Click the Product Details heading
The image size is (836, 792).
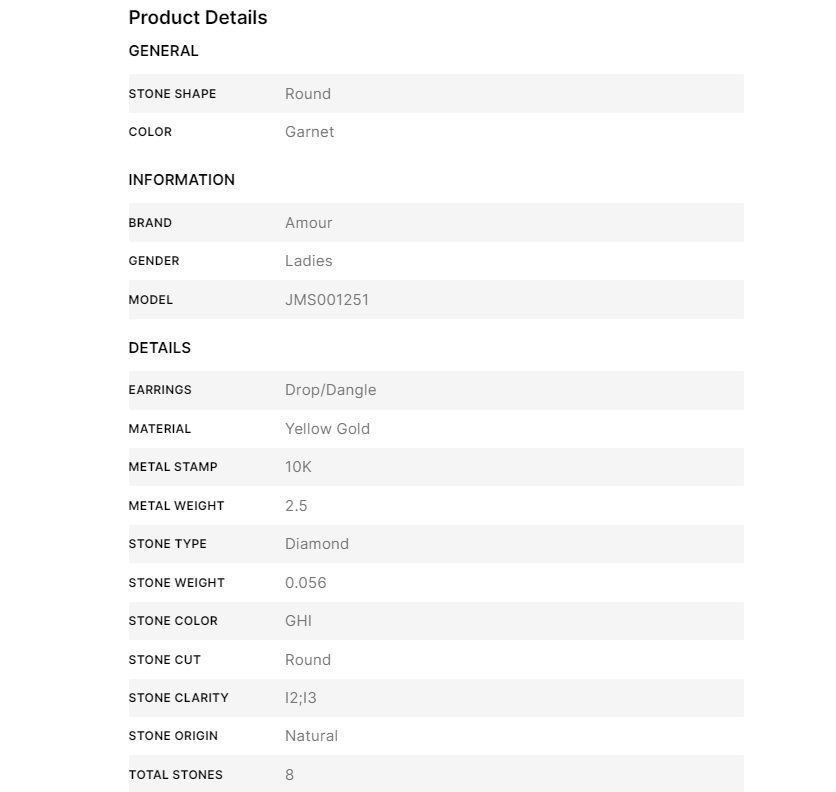[198, 17]
